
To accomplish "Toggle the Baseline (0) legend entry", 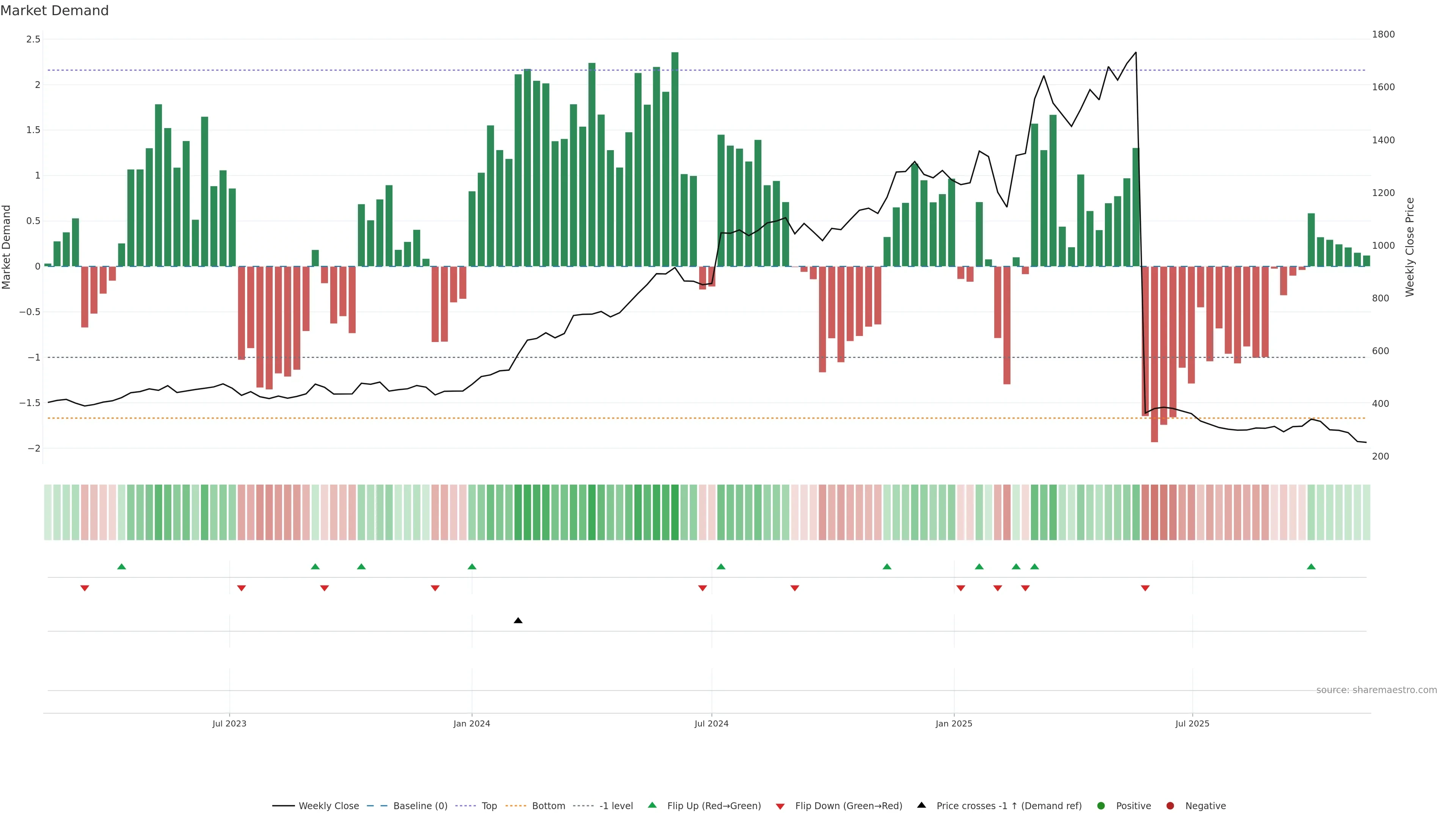I will point(420,806).
